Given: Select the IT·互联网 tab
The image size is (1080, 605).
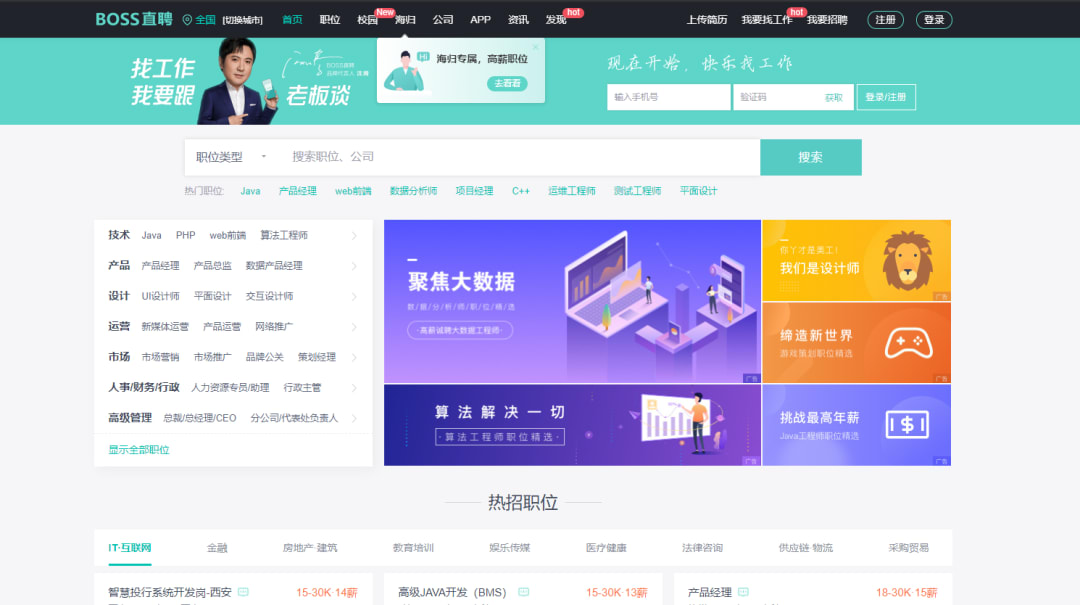Looking at the screenshot, I should [129, 548].
